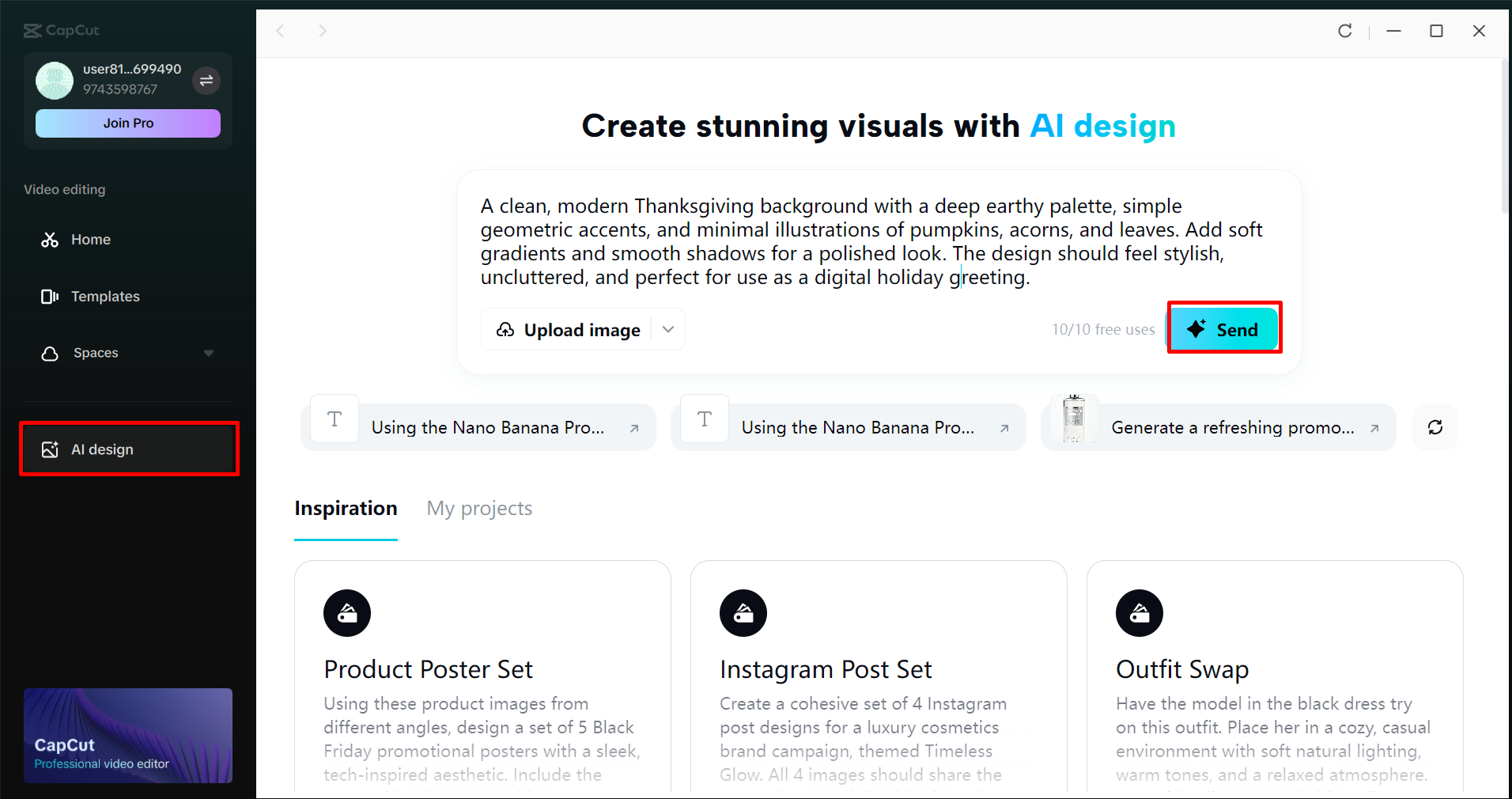Click the switch account icon
Viewport: 1512px width, 799px height.
206,81
